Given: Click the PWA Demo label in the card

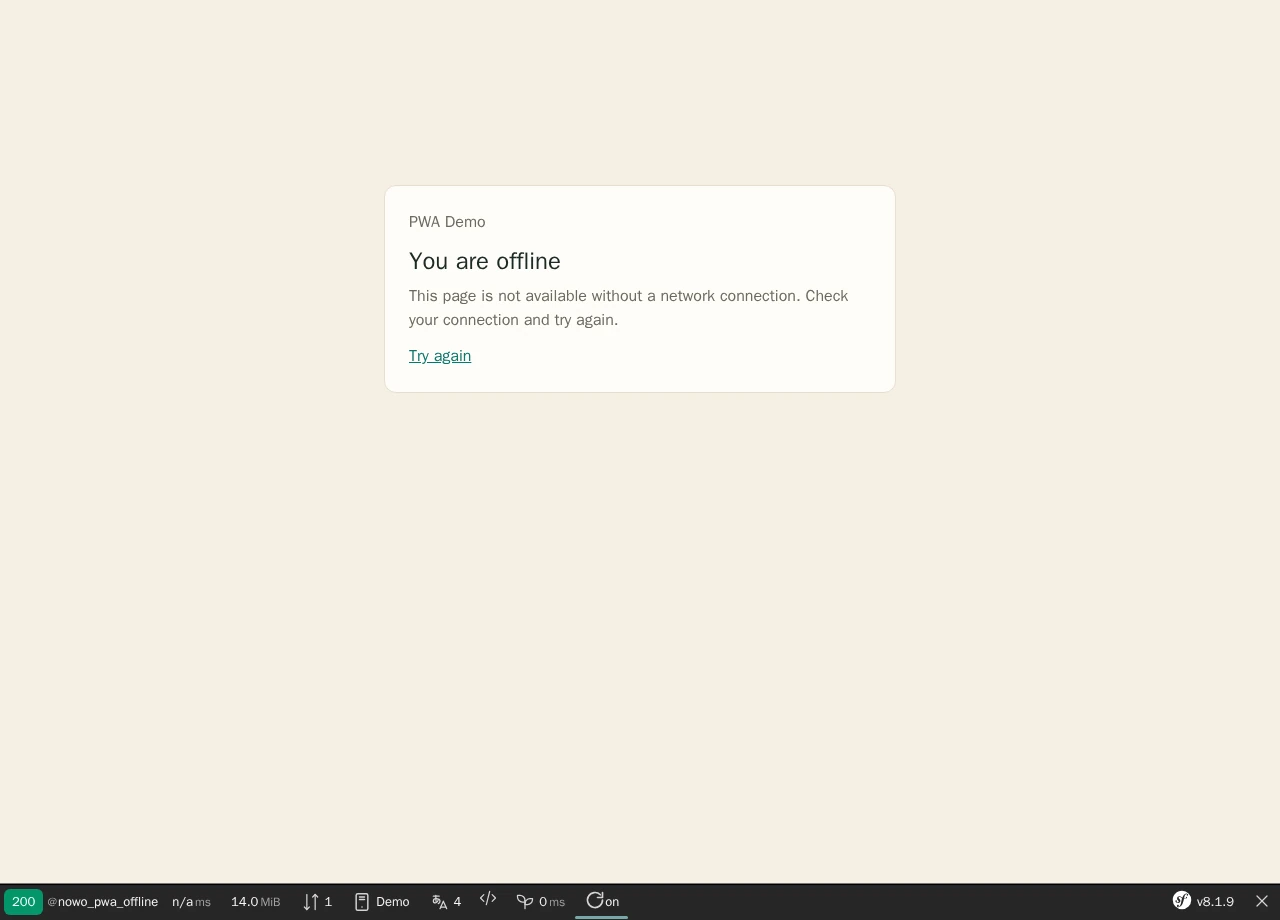Looking at the screenshot, I should tap(447, 222).
